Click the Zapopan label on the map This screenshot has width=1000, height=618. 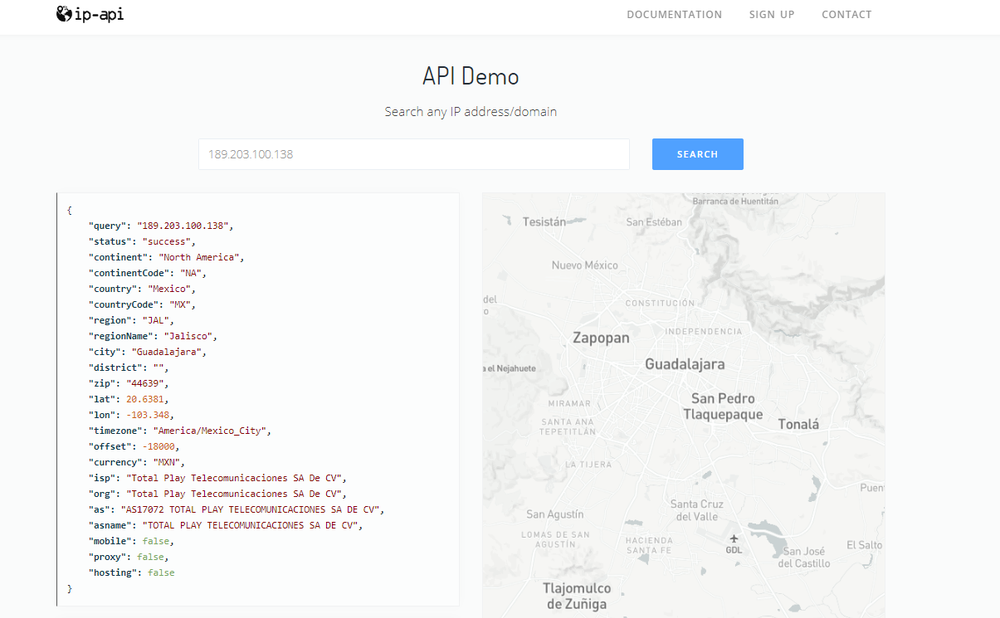click(600, 338)
